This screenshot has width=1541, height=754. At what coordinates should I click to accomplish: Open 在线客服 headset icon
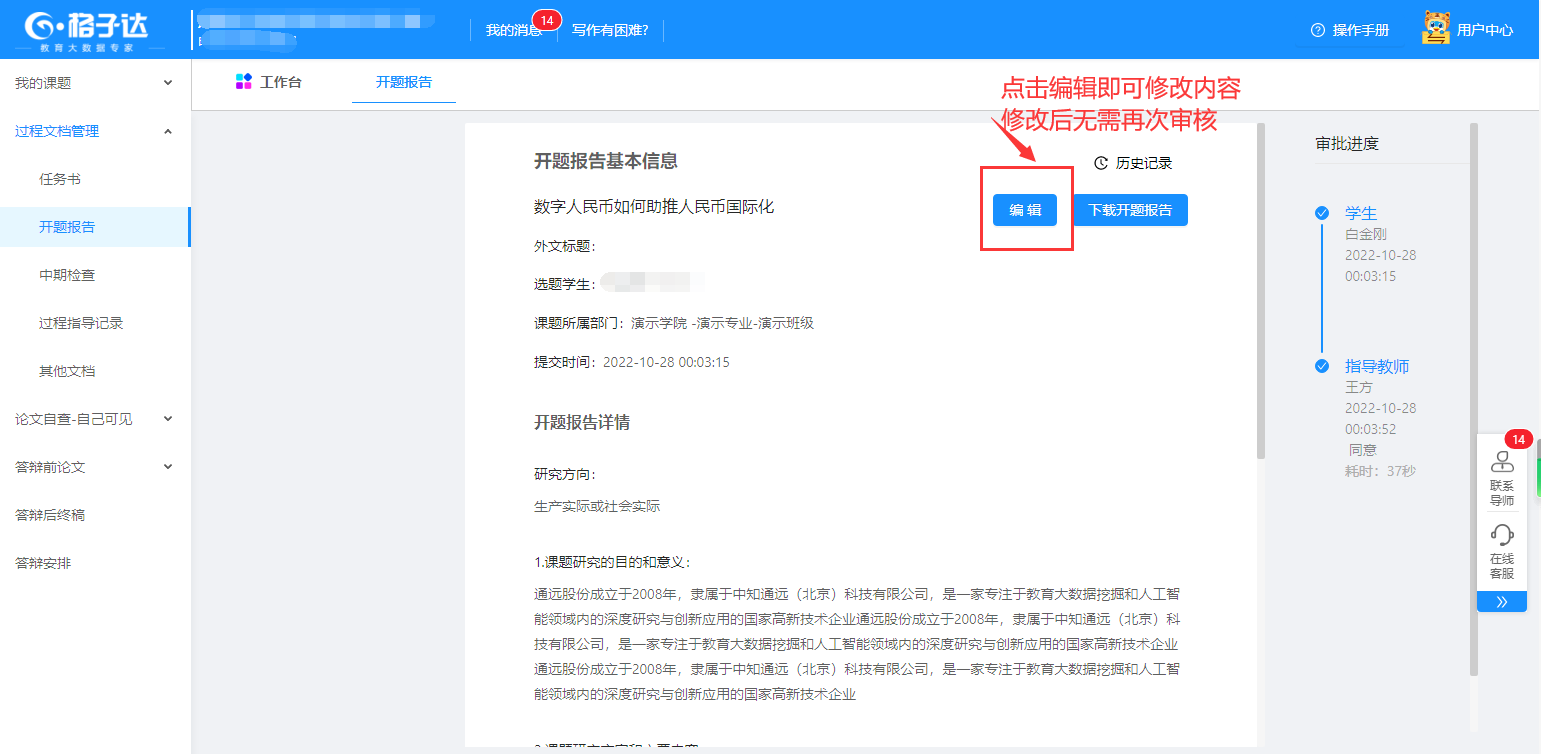(x=1501, y=534)
